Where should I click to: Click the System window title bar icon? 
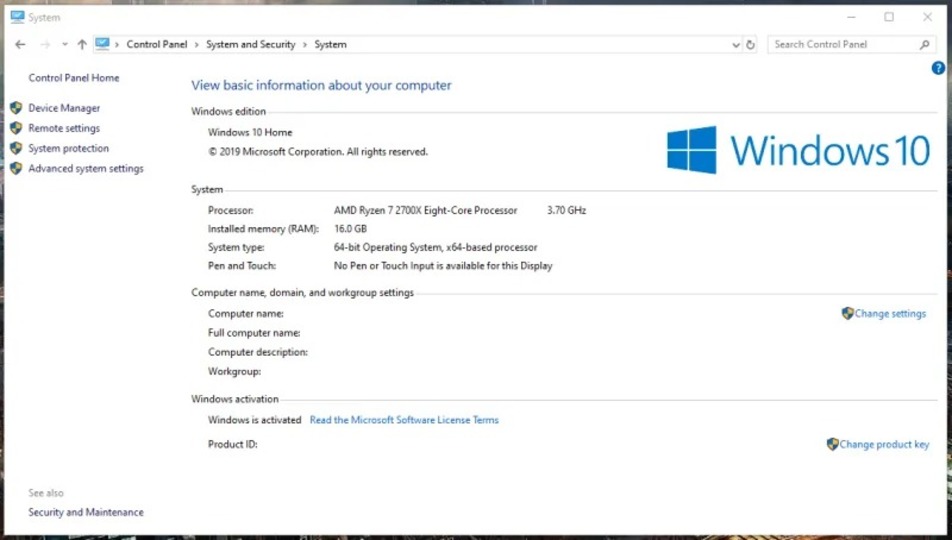point(17,17)
